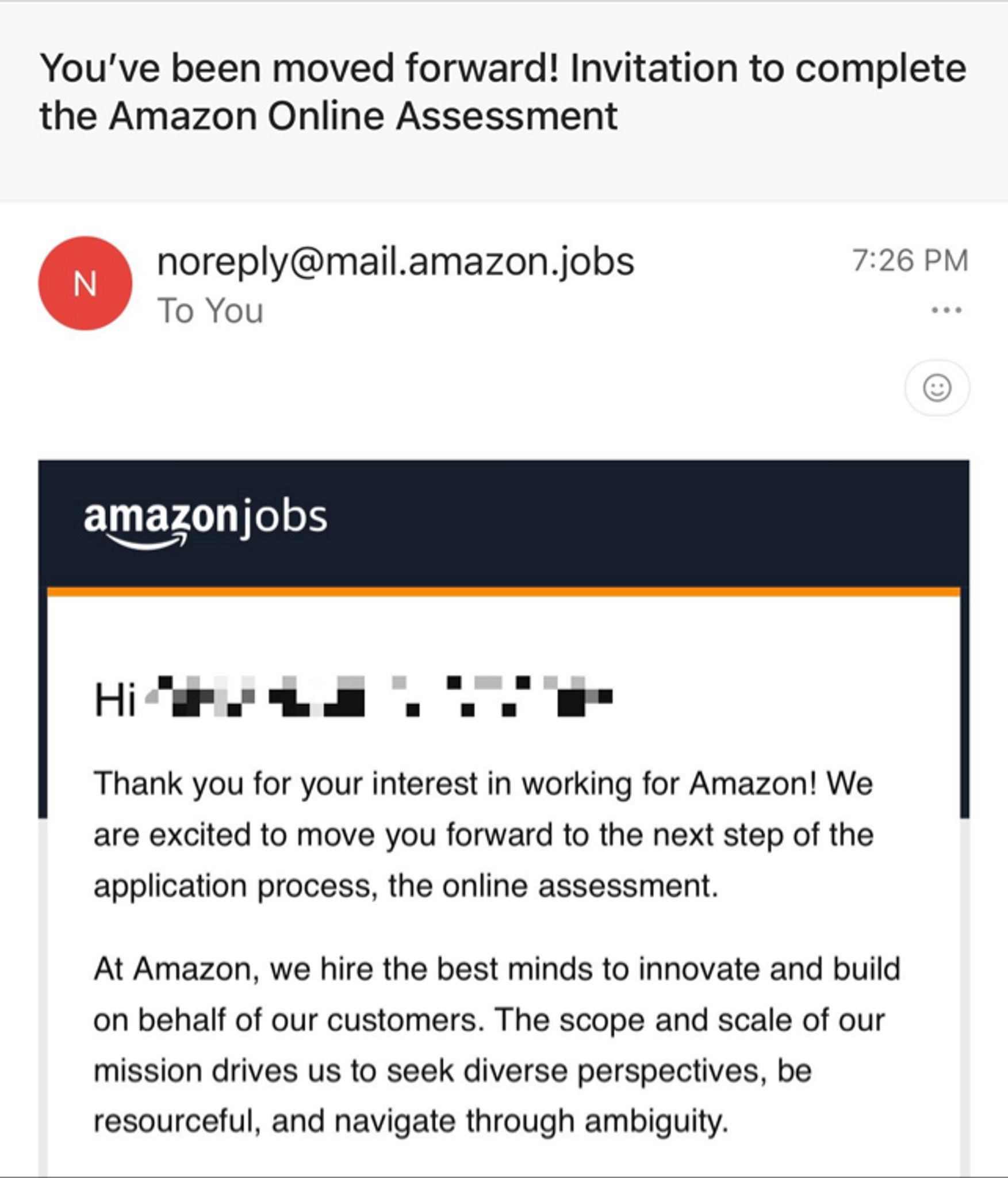Click the words Amazon Online Assessment in the subject
Image resolution: width=1008 pixels, height=1178 pixels.
click(363, 116)
